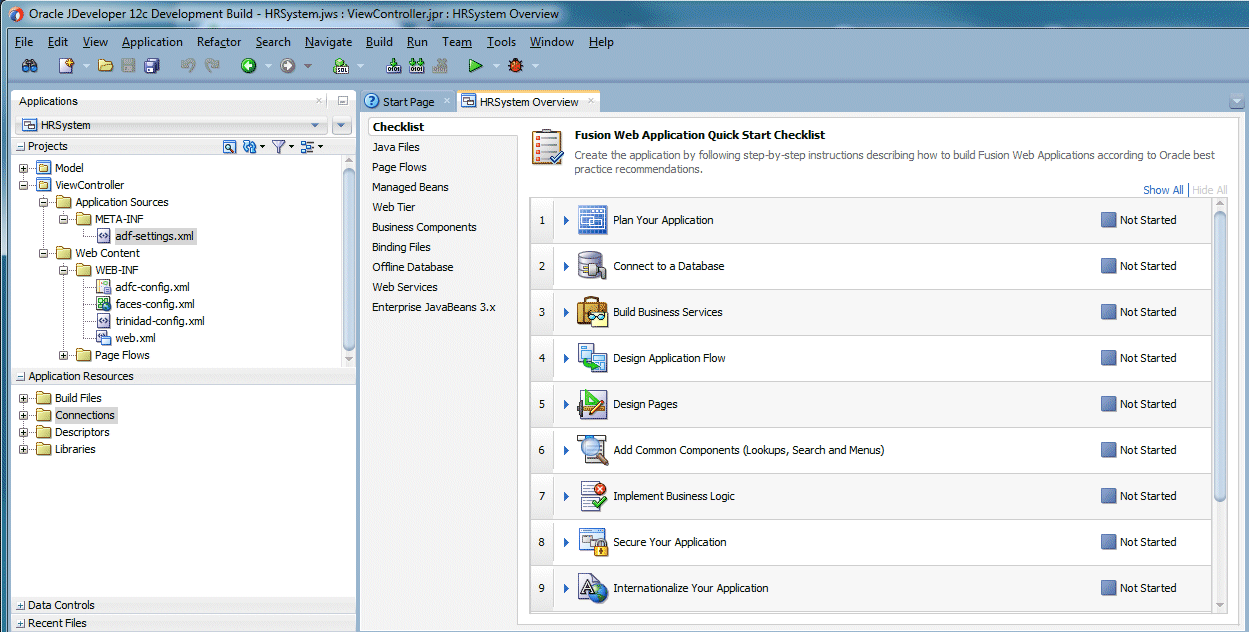Image resolution: width=1249 pixels, height=632 pixels.
Task: Click the checklist vertical scrollbar
Action: click(1219, 355)
